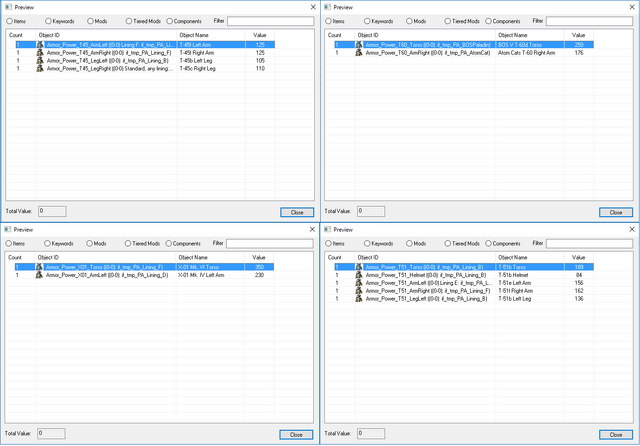Click armor icon beside Armor_Power_T45_LegLeft row

coord(40,60)
